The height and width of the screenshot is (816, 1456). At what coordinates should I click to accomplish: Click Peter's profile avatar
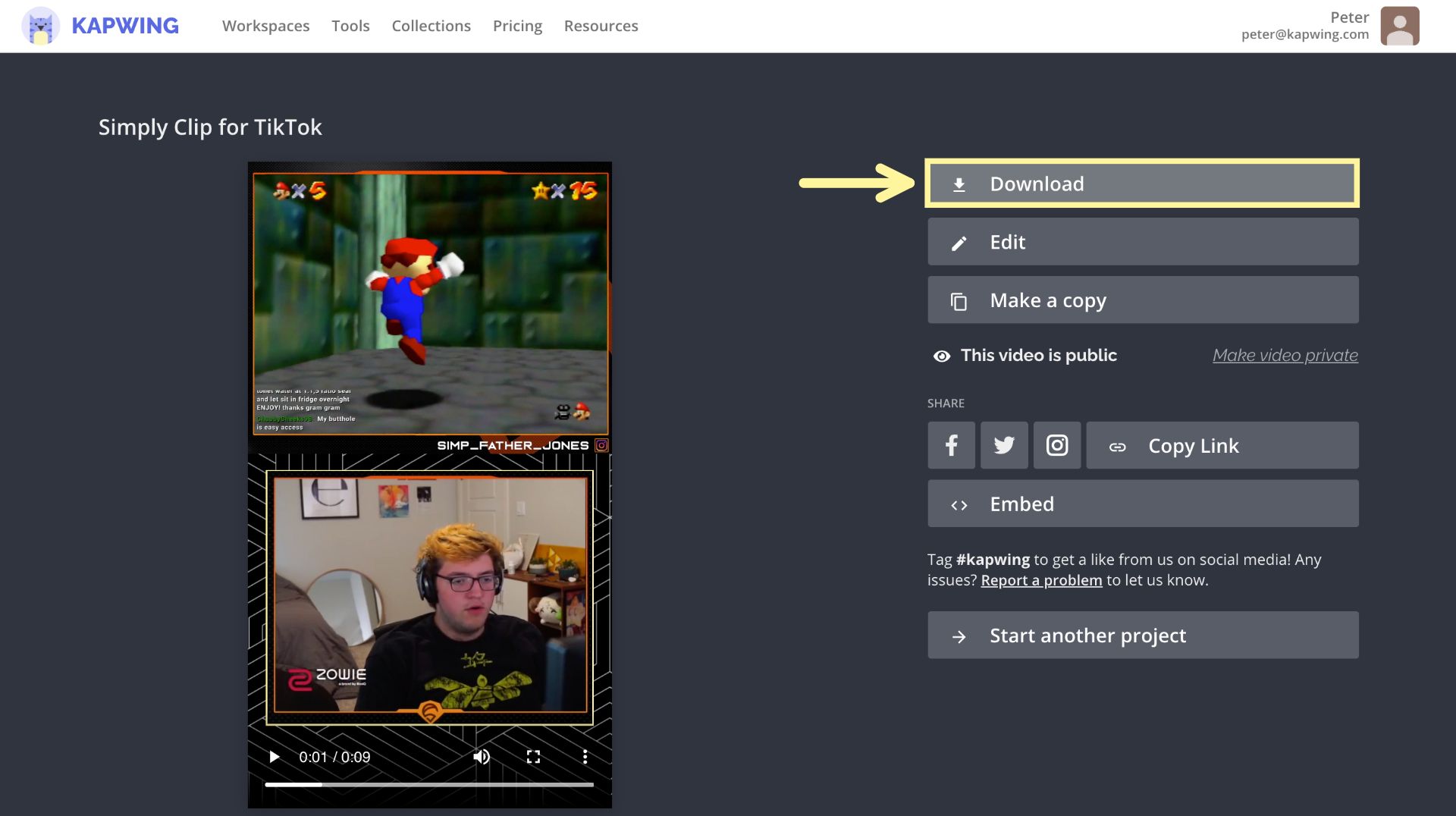tap(1399, 27)
